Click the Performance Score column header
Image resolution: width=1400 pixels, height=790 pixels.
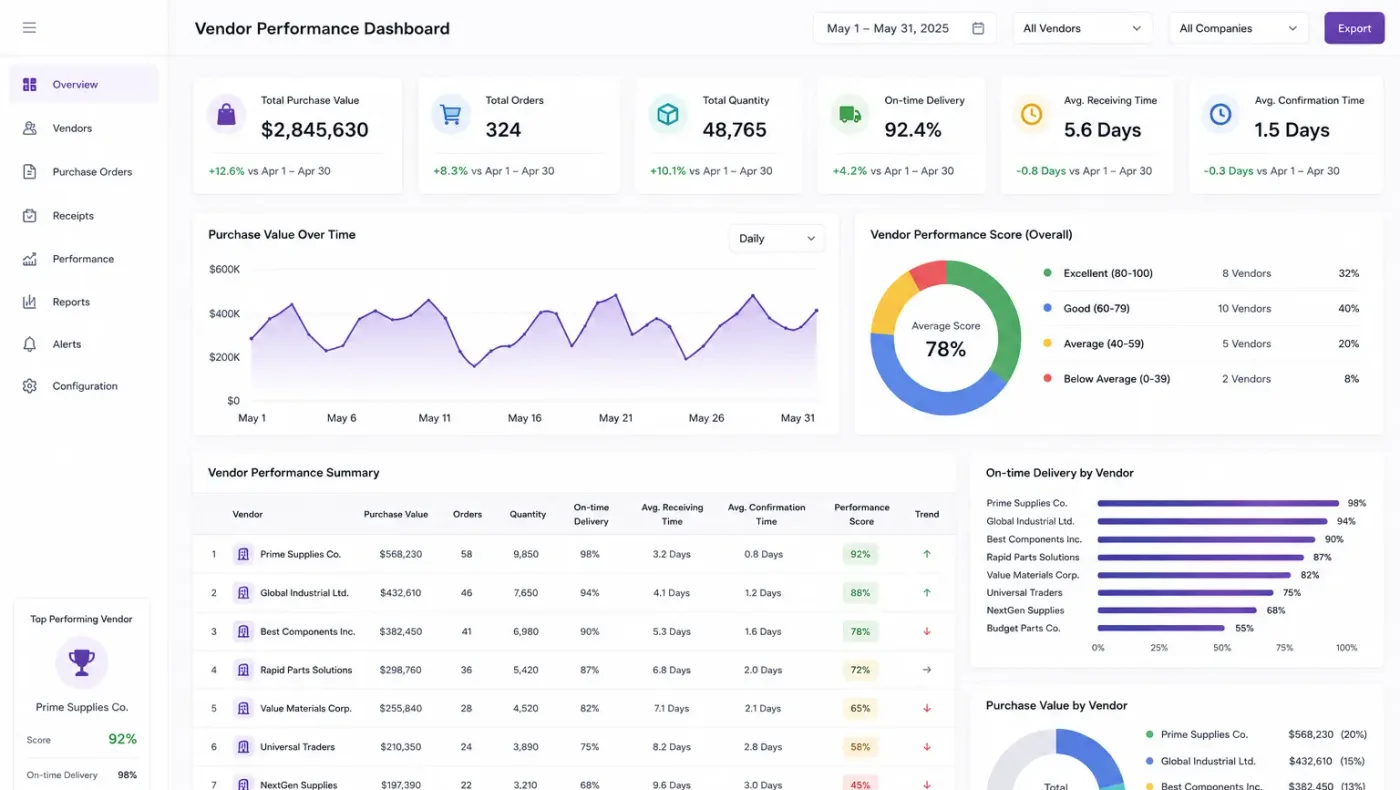click(861, 514)
